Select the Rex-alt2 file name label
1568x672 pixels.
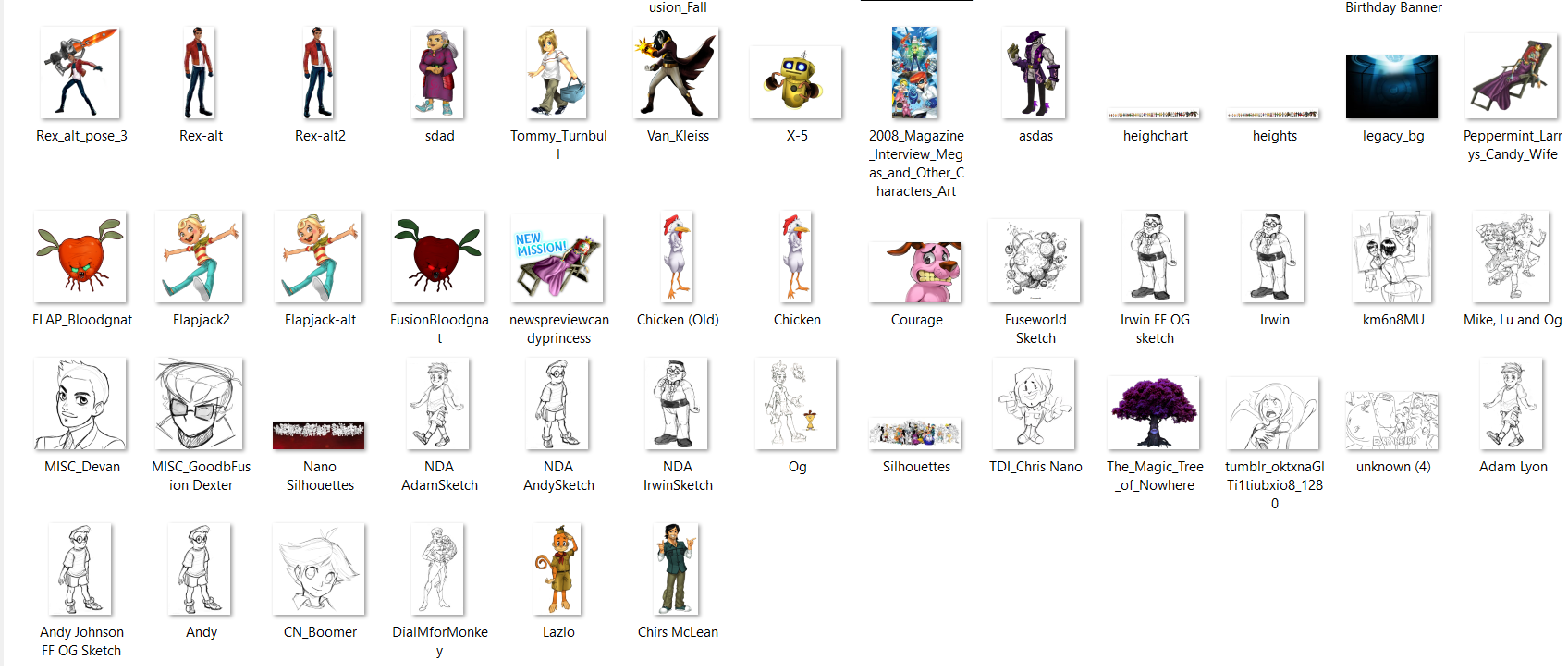tap(320, 136)
